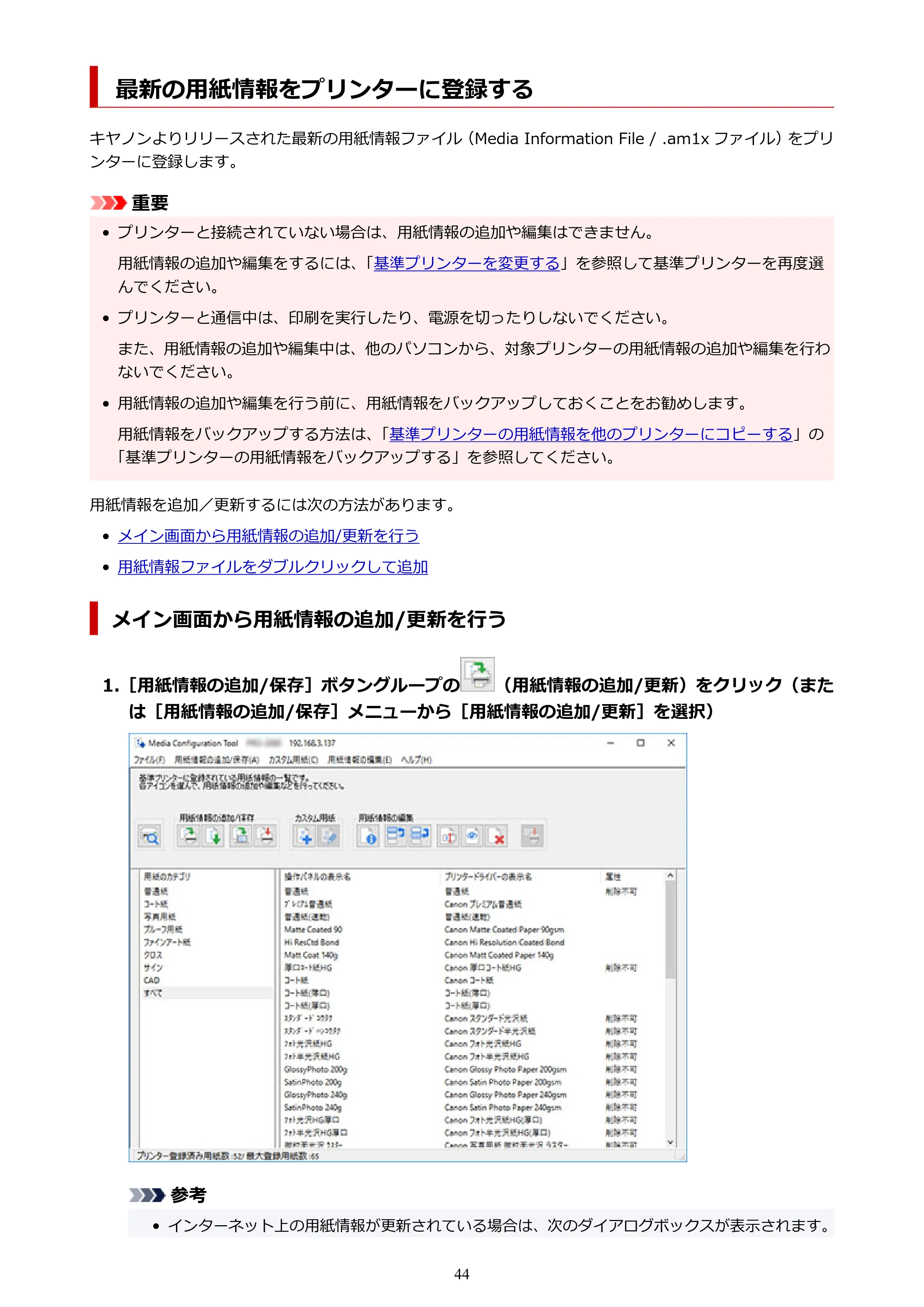Select CAD in the category list
Image resolution: width=924 pixels, height=1307 pixels.
click(152, 980)
